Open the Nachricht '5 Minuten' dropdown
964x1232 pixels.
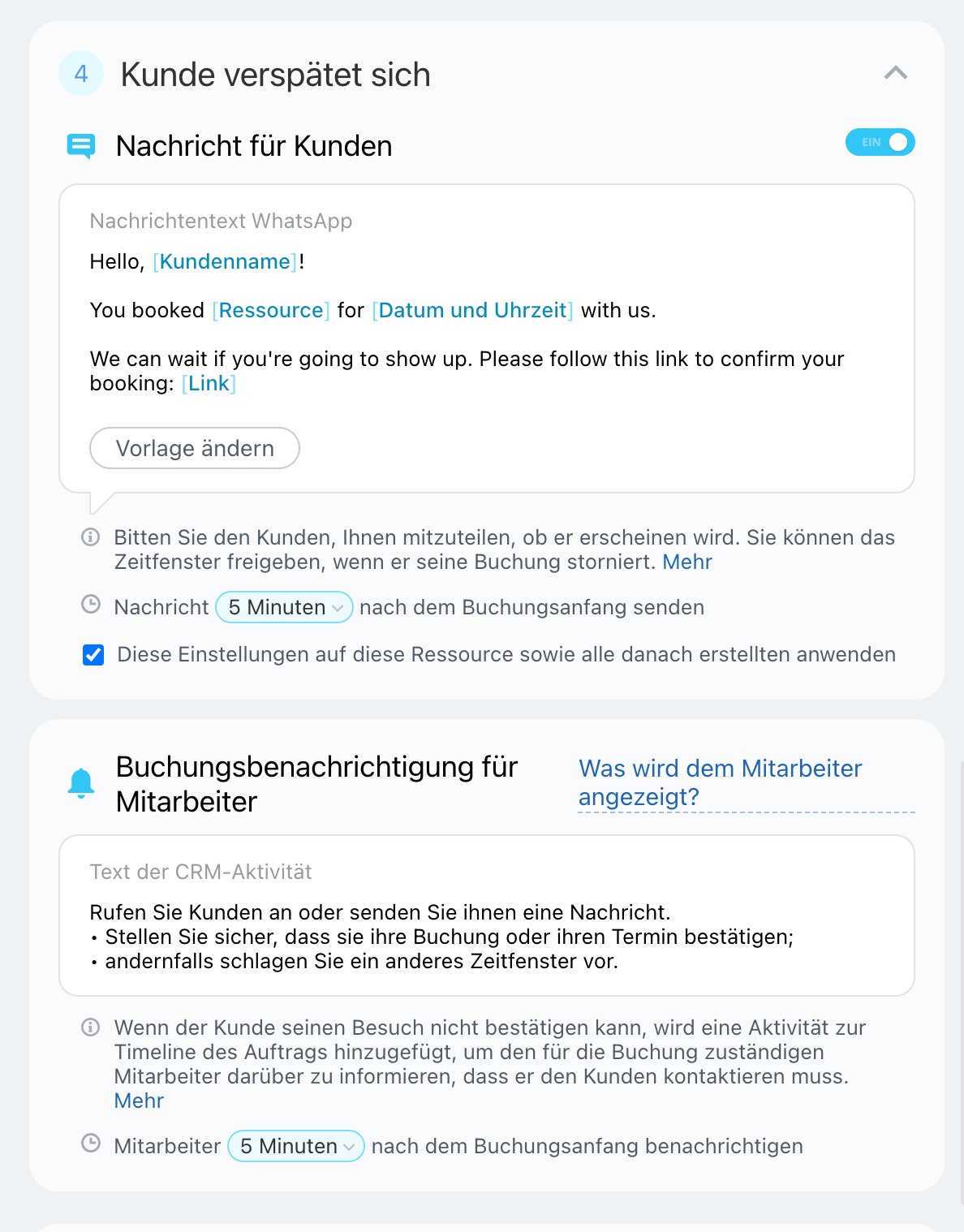(x=284, y=607)
